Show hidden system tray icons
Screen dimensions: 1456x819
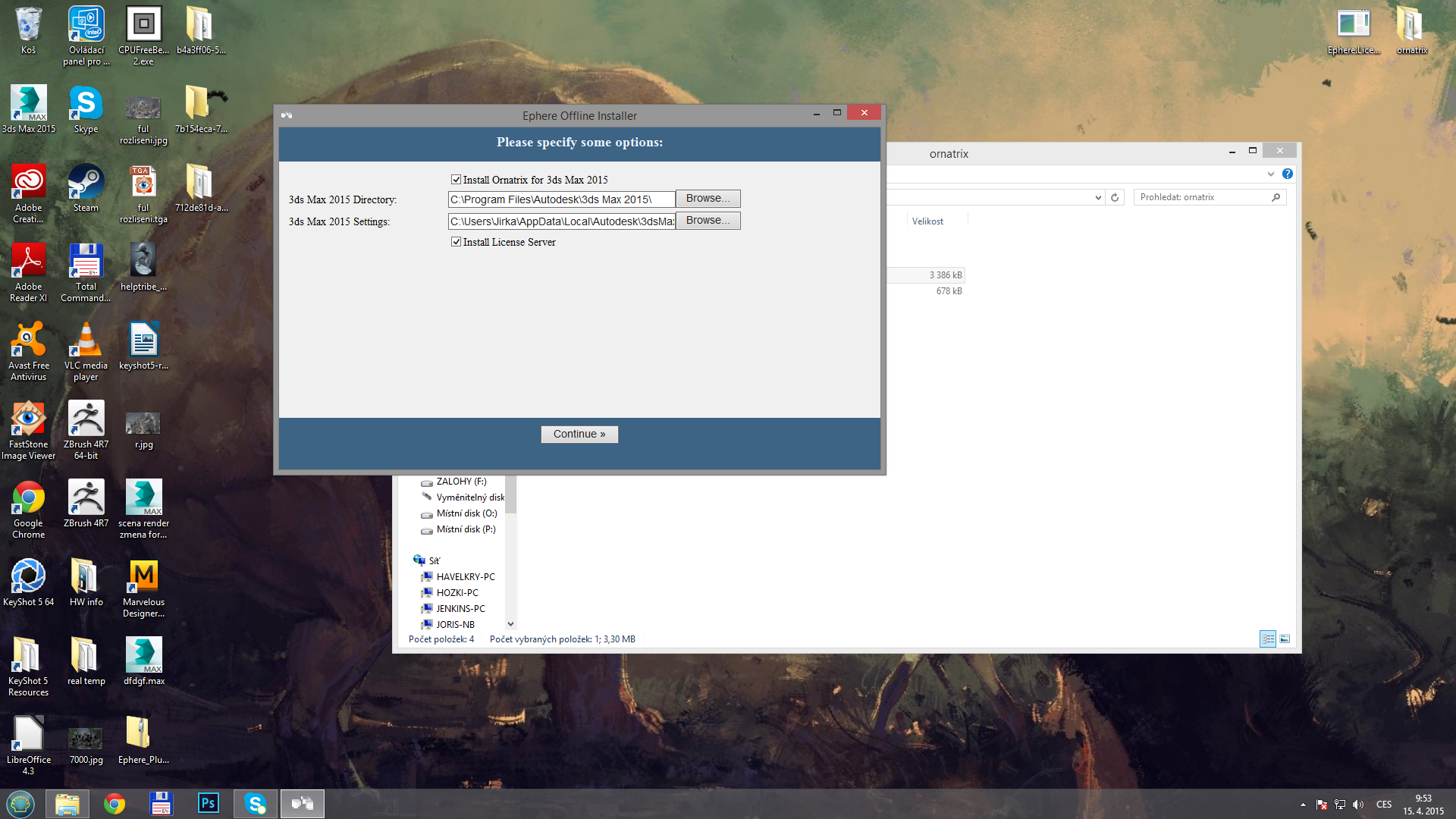[x=1303, y=805]
